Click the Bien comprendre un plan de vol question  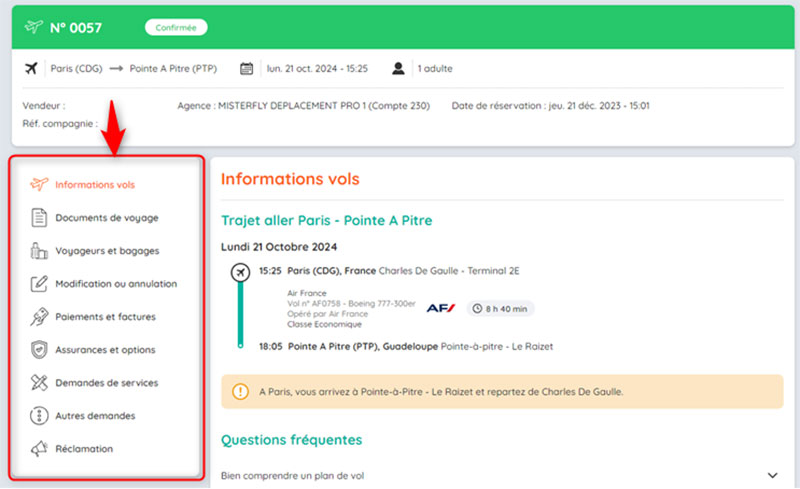(292, 476)
